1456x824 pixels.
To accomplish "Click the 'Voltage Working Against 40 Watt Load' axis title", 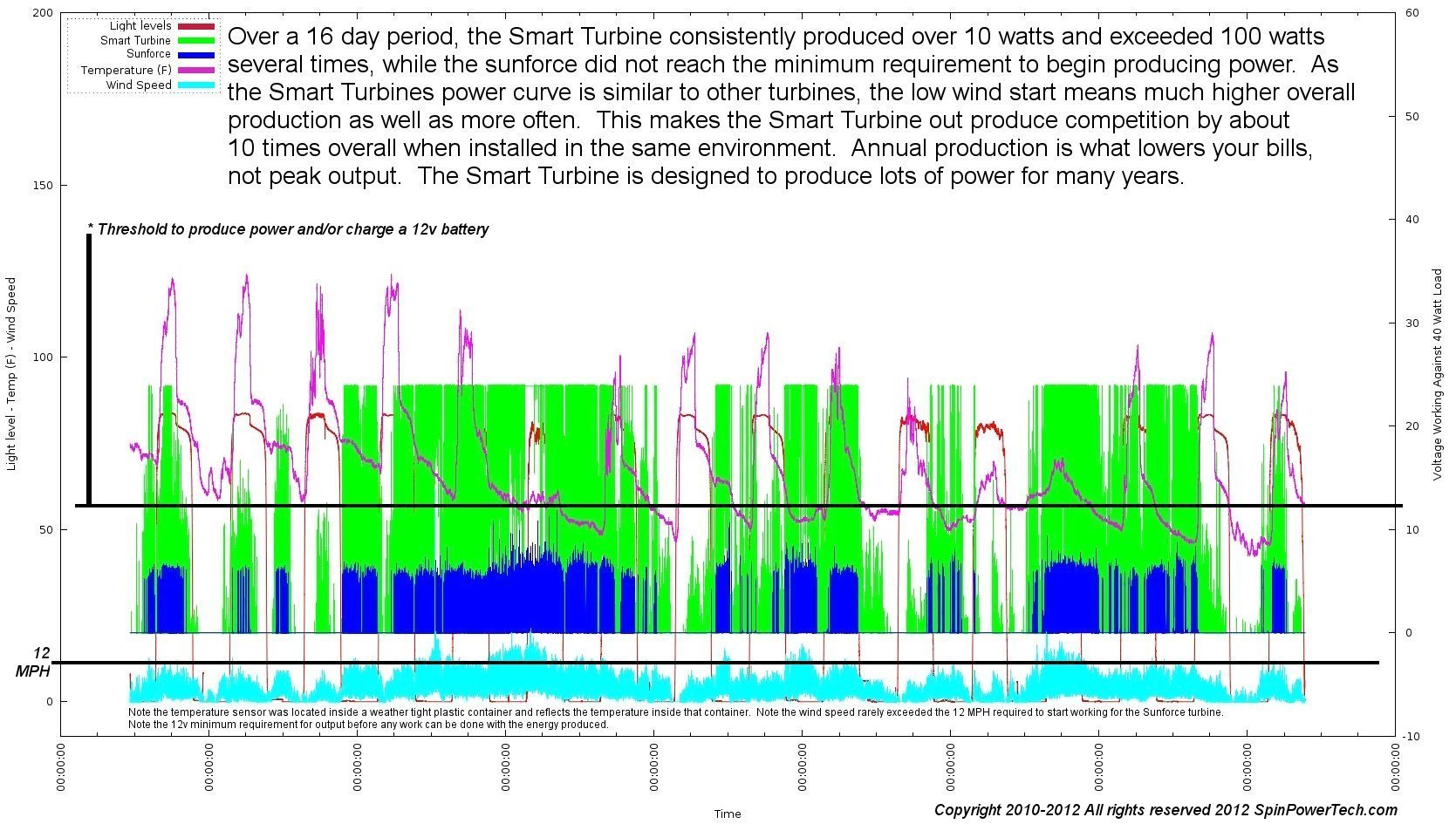I will tap(1437, 374).
